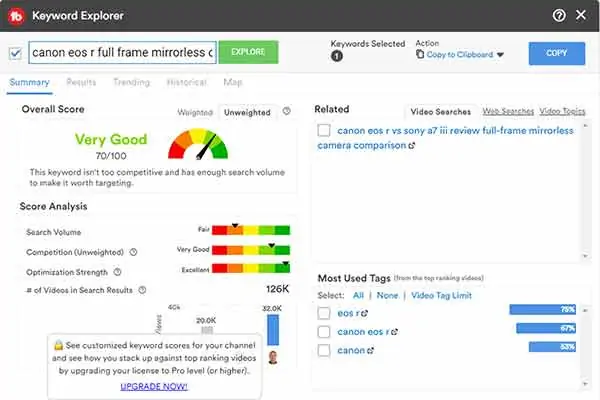The height and width of the screenshot is (400, 600).
Task: Click the UPGRADE NOW! link
Action: coord(154,386)
